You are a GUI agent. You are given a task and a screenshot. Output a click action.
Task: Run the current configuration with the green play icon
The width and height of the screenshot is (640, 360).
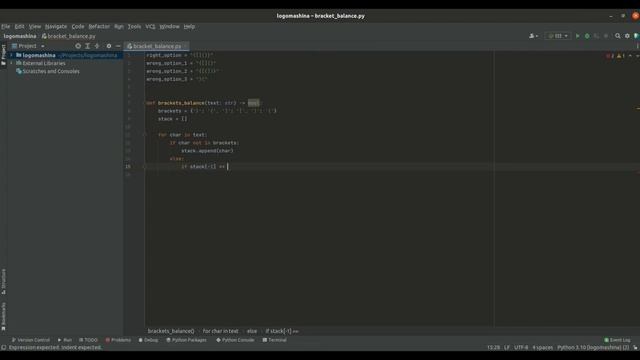(x=577, y=36)
